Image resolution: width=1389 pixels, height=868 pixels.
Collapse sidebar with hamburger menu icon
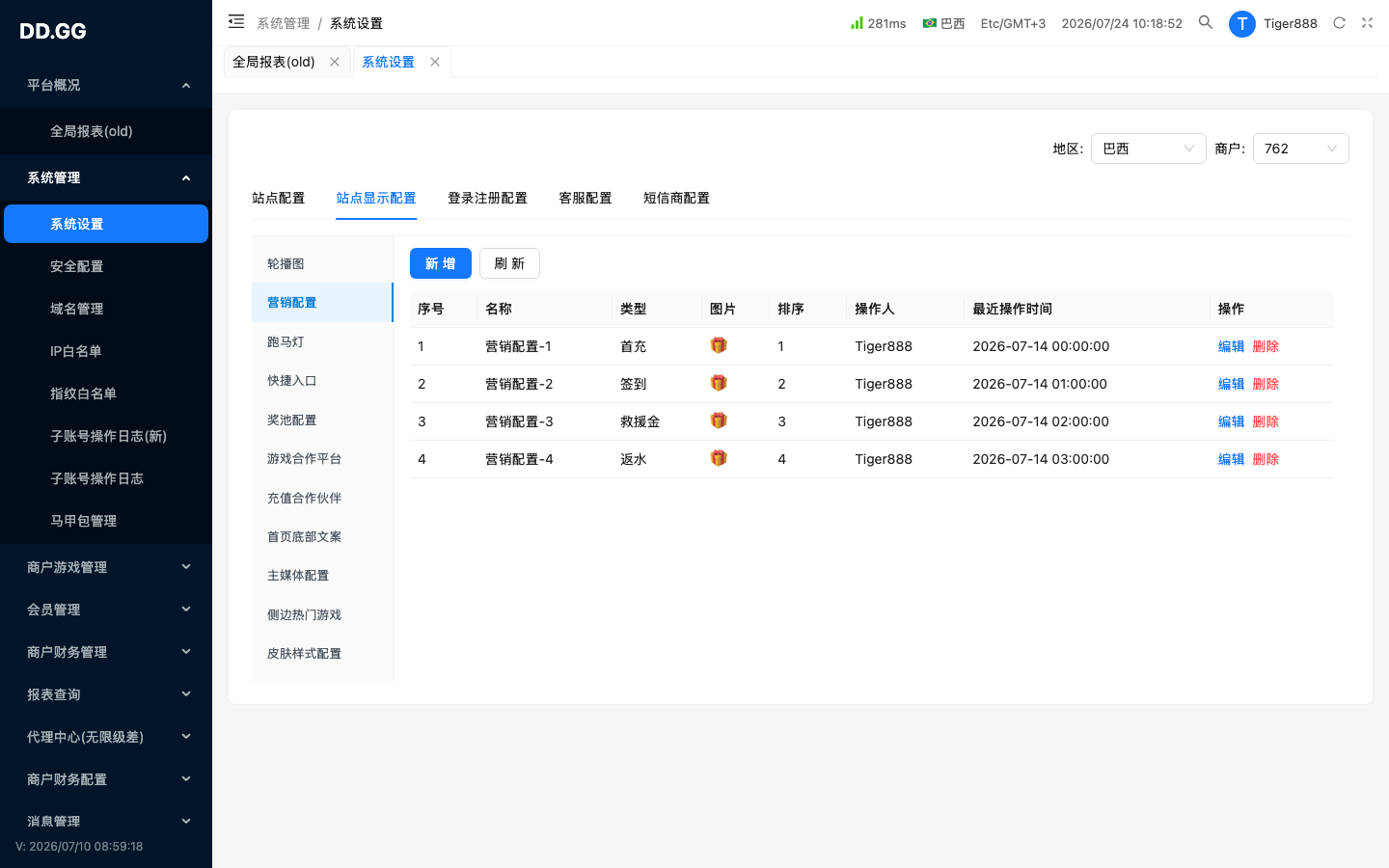tap(236, 21)
